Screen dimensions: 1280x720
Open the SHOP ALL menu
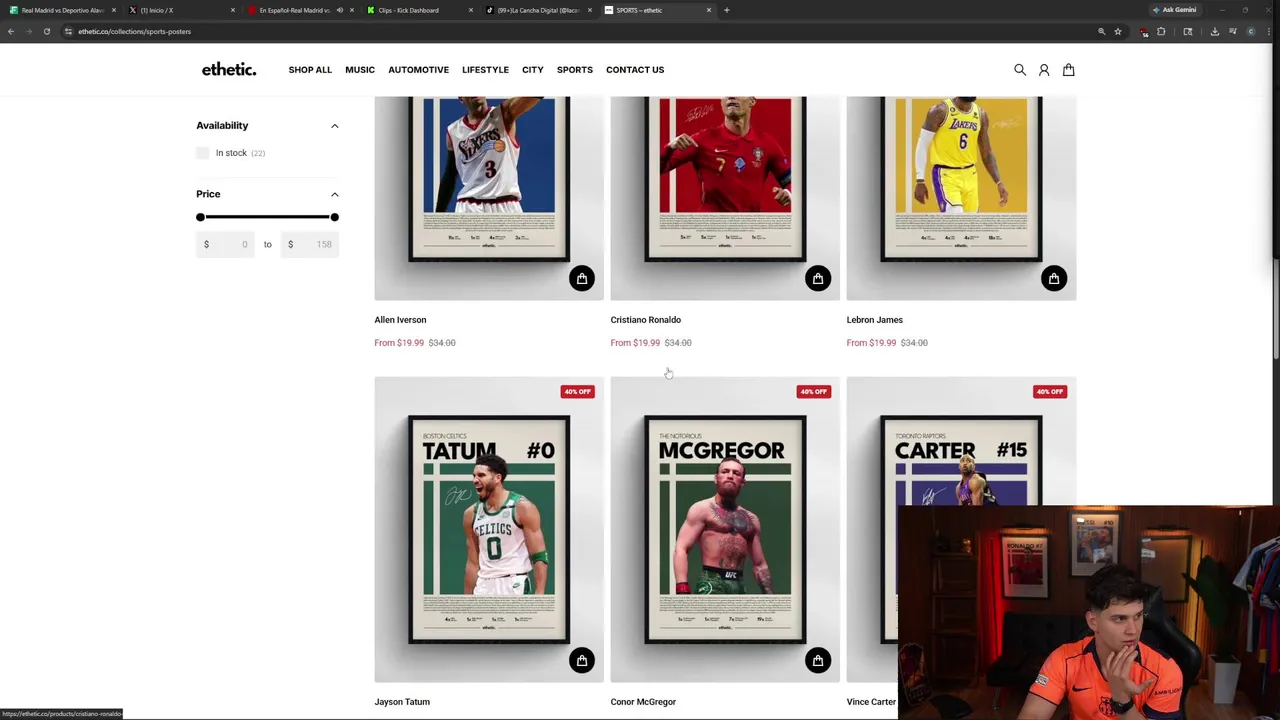310,70
